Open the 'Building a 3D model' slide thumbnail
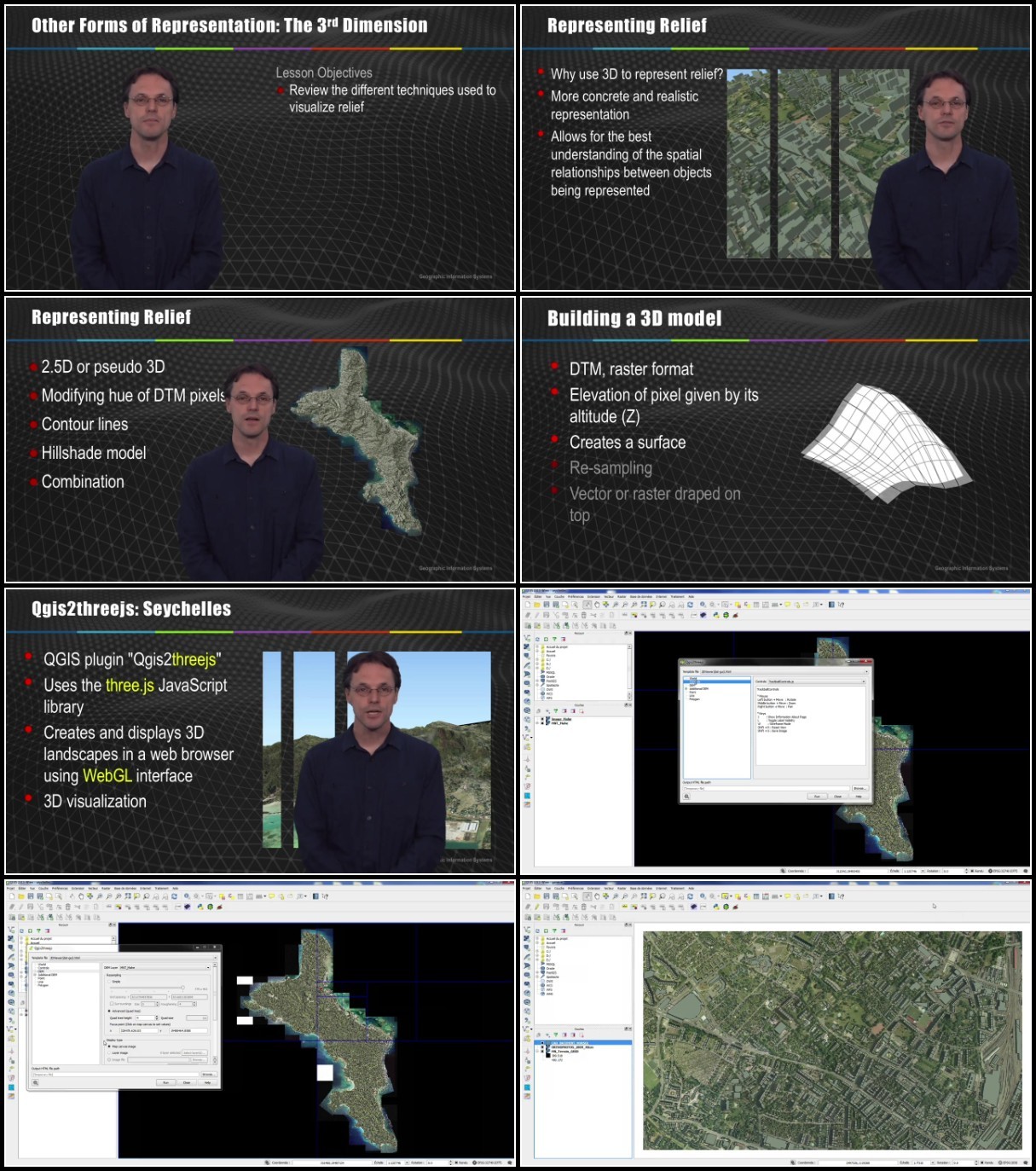This screenshot has width=1036, height=1171. pos(776,440)
